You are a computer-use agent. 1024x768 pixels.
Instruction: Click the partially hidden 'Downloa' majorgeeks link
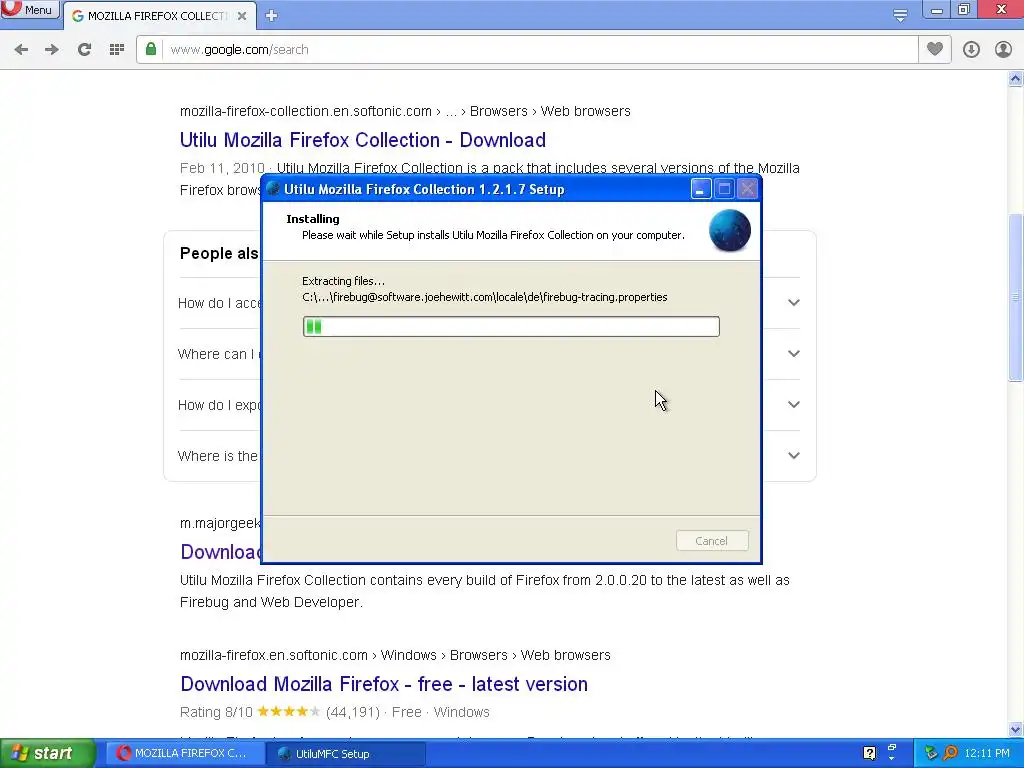tap(220, 552)
